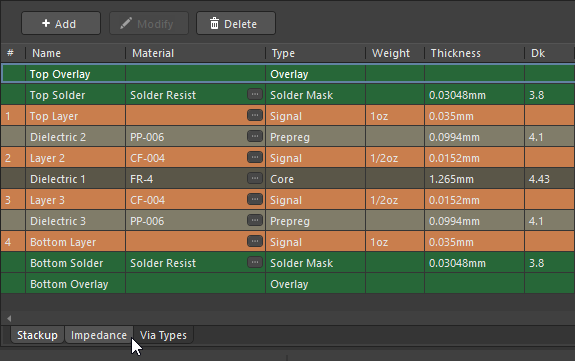
Task: Click the Core type cell
Action: tap(315, 179)
